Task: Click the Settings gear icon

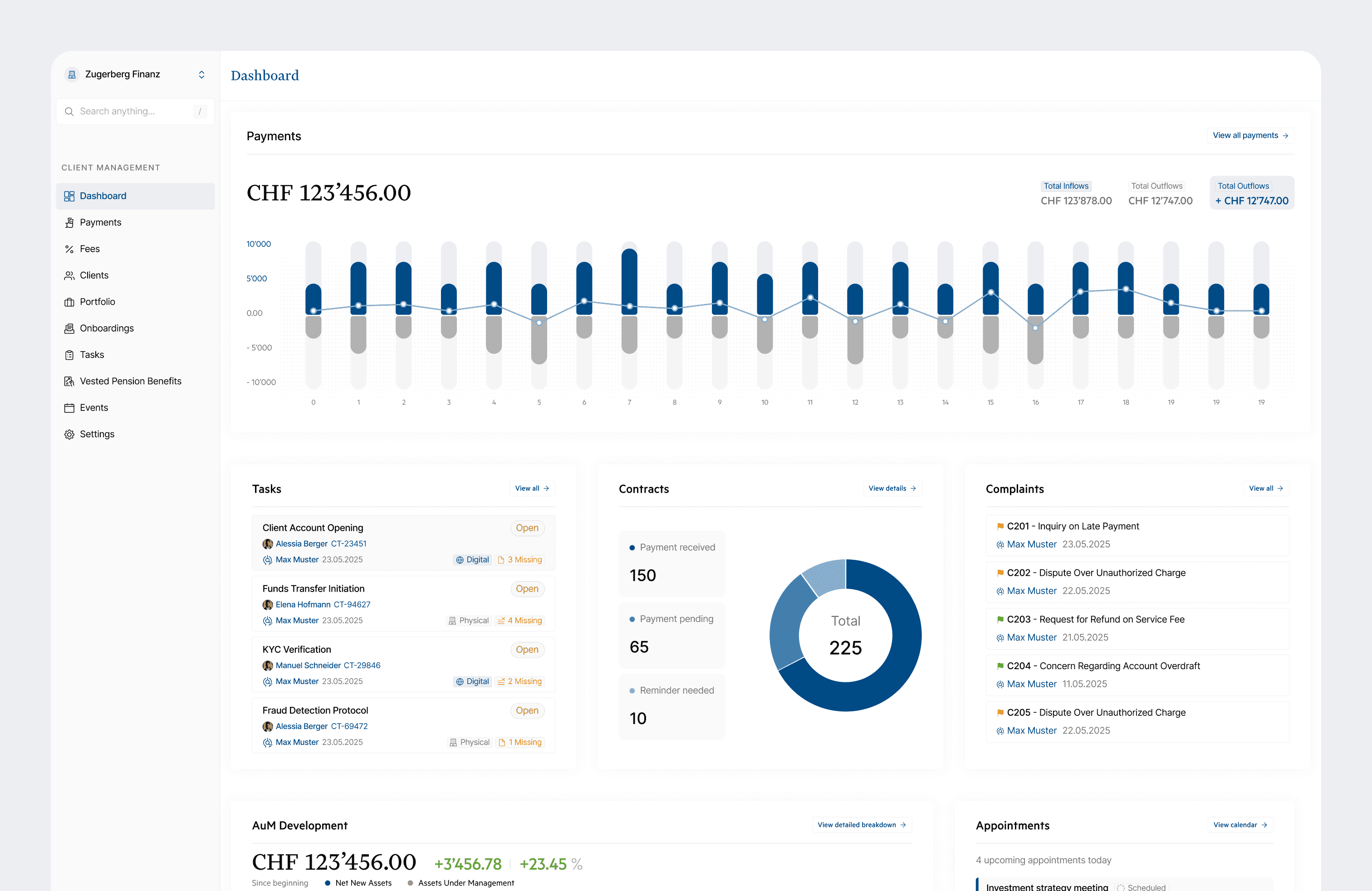Action: pos(69,435)
